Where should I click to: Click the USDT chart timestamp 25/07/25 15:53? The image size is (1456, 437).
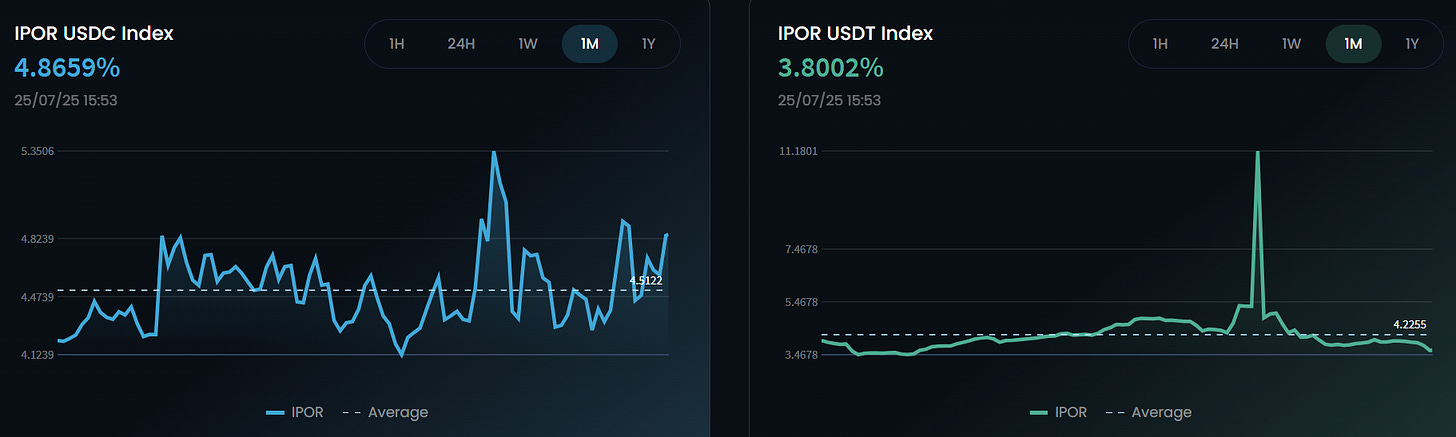coord(830,100)
